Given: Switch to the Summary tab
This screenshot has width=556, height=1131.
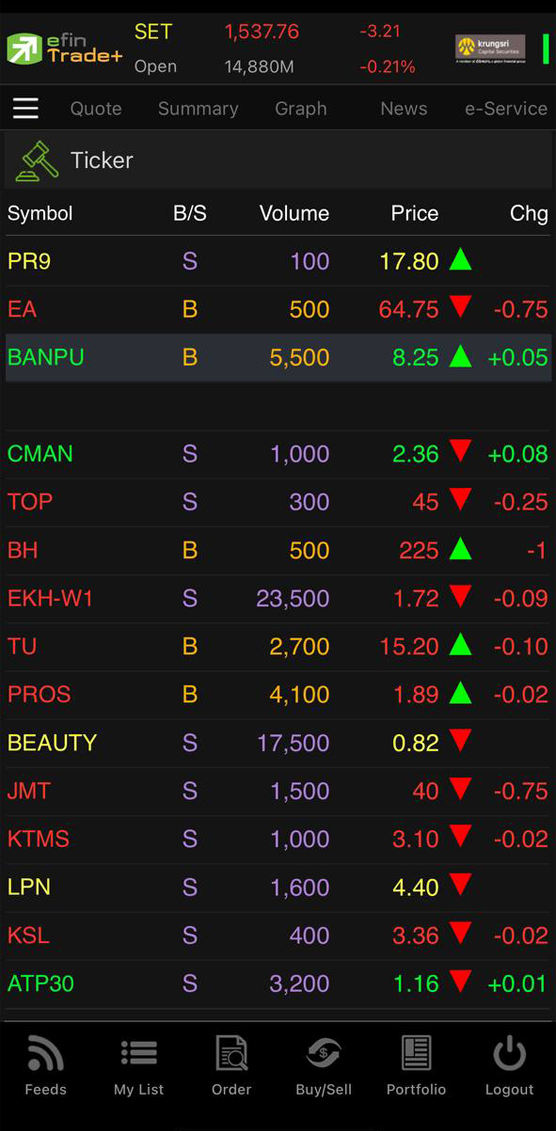Looking at the screenshot, I should pos(198,109).
